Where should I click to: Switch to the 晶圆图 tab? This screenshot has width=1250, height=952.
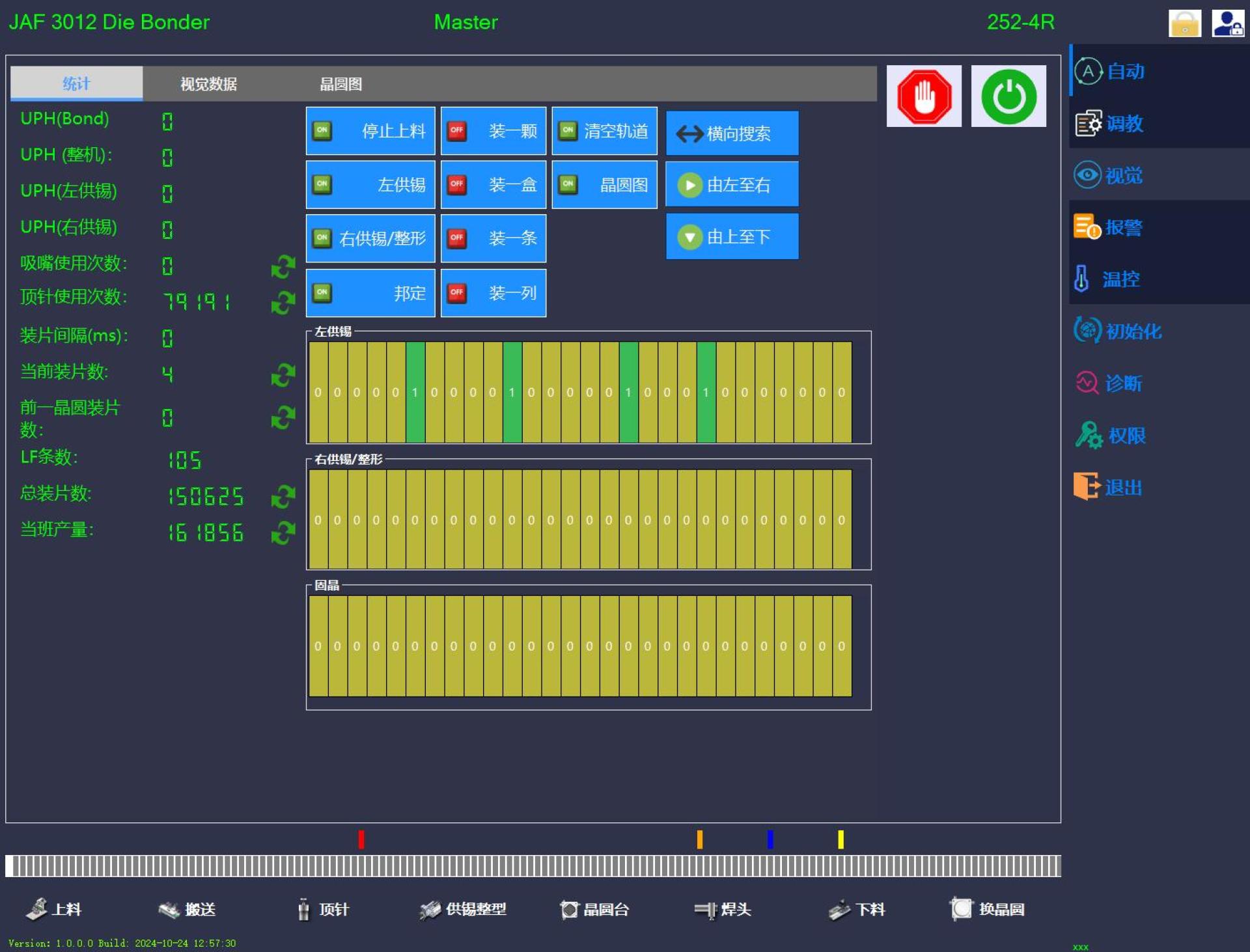[340, 84]
